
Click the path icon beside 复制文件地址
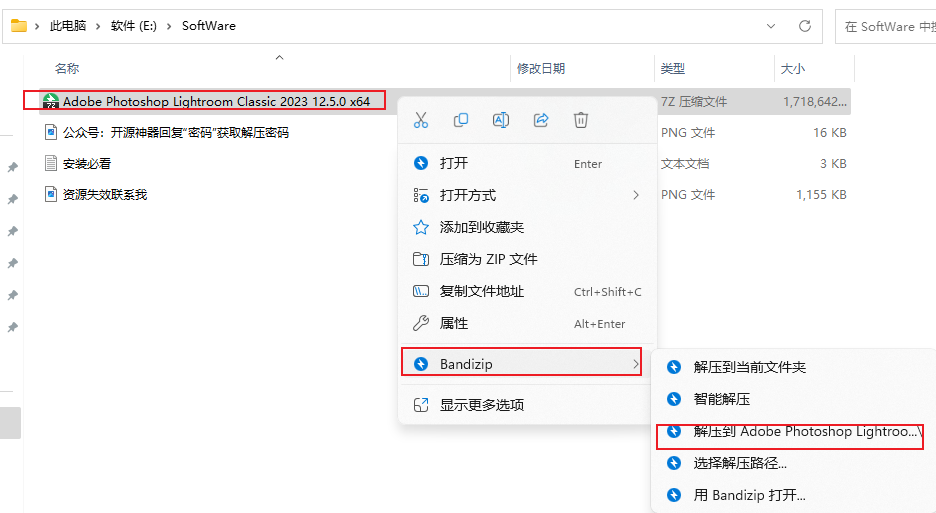pos(421,291)
